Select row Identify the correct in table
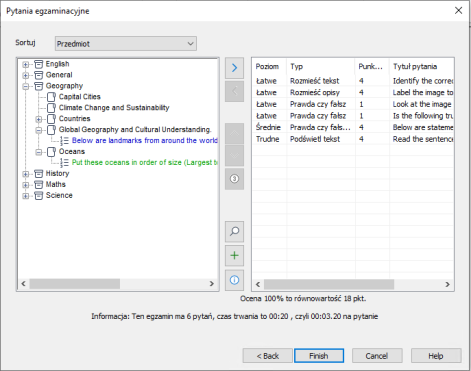The height and width of the screenshot is (371, 471). click(353, 81)
